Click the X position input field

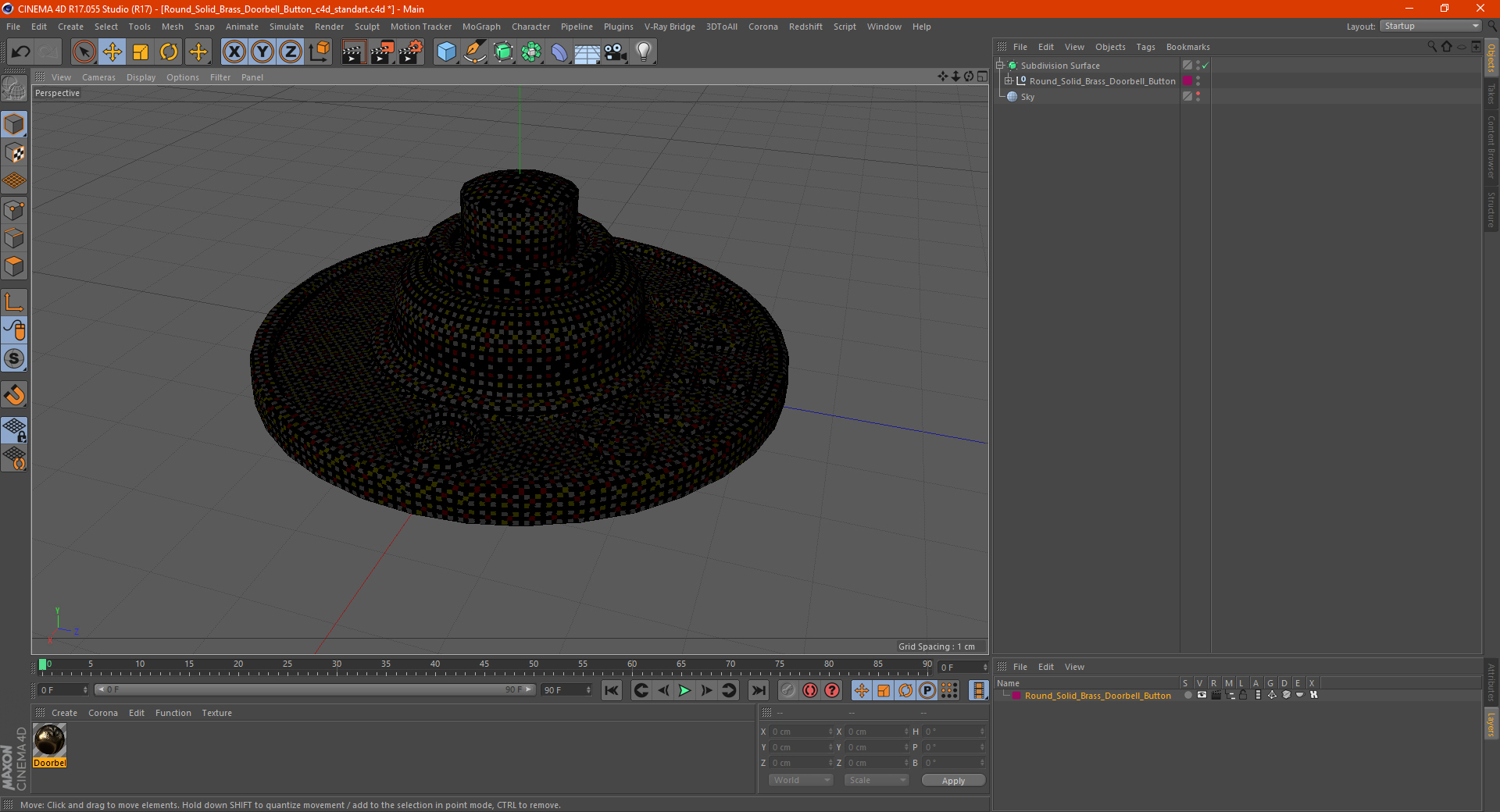[x=801, y=732]
